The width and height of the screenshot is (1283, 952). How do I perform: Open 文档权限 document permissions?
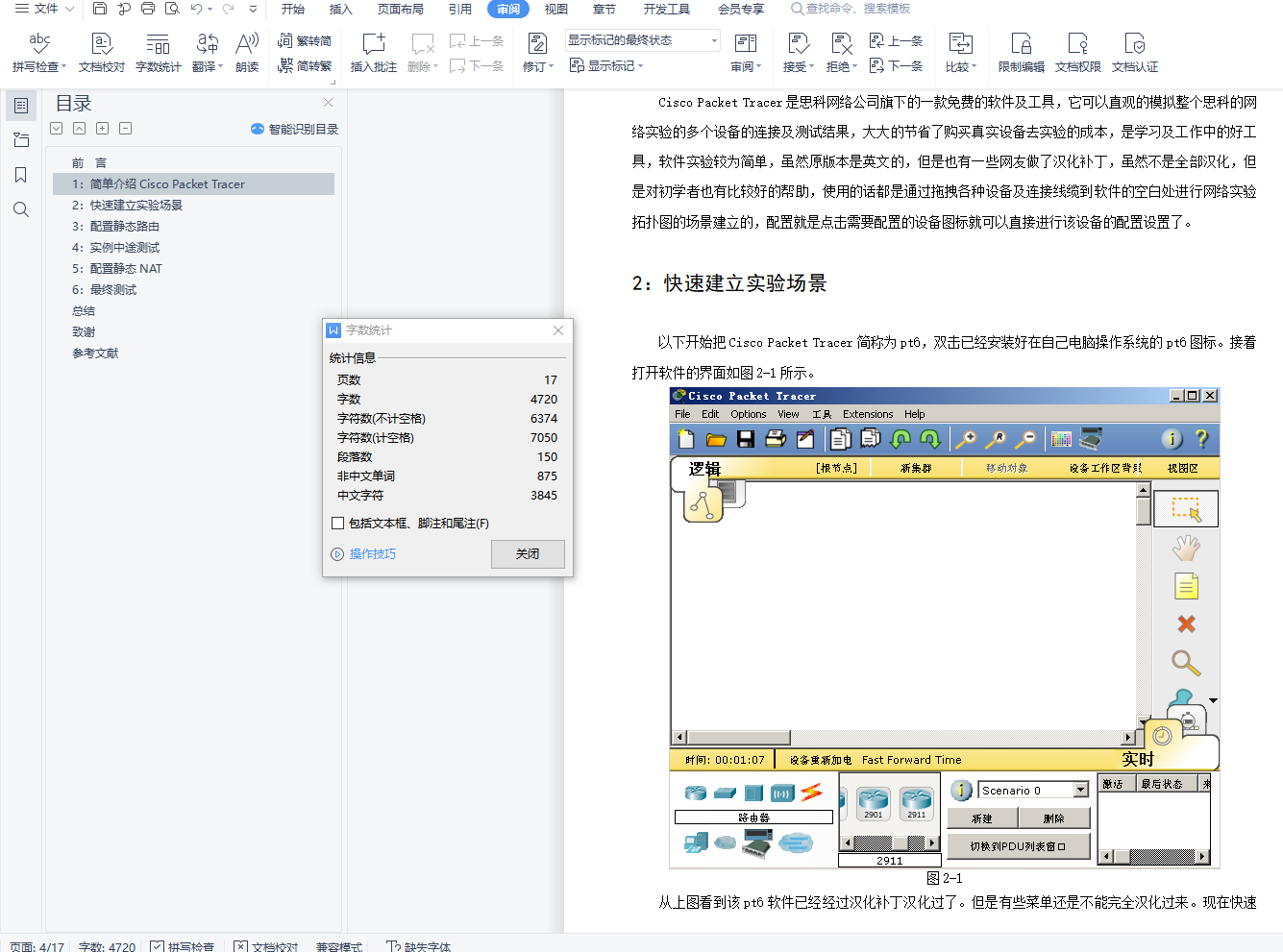pyautogui.click(x=1078, y=53)
